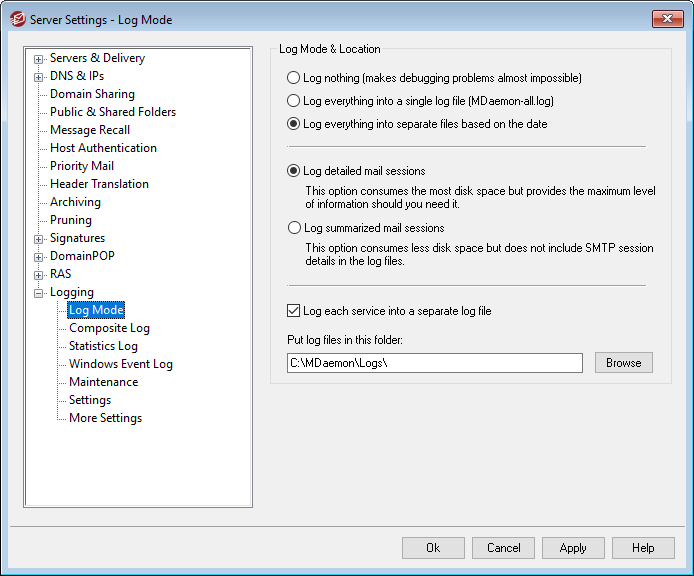This screenshot has height=576, width=694.
Task: Open the Help button
Action: click(643, 548)
